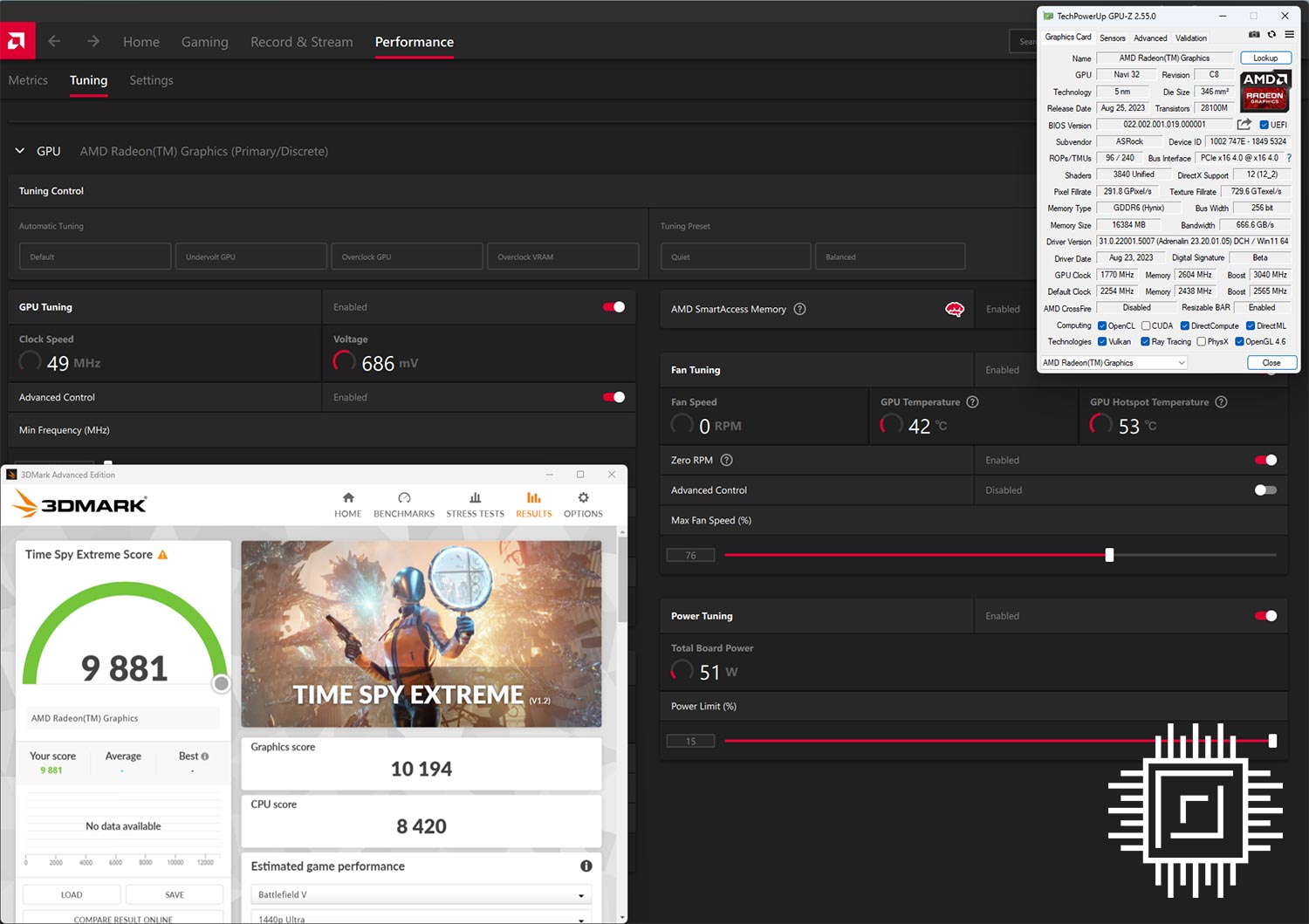Go back with the left arrow
This screenshot has width=1309, height=924.
point(54,41)
